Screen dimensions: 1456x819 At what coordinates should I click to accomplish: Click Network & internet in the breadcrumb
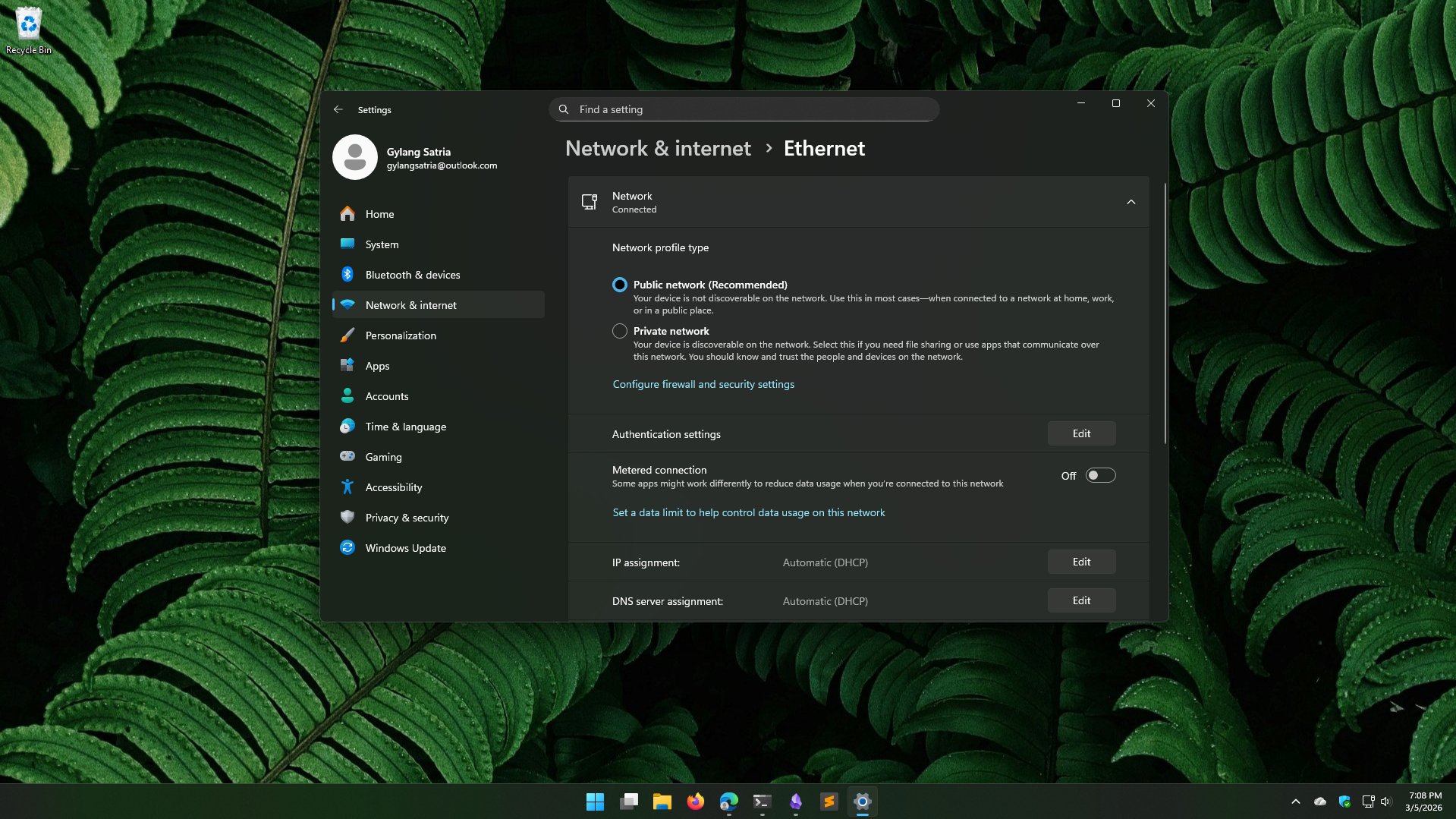(657, 148)
